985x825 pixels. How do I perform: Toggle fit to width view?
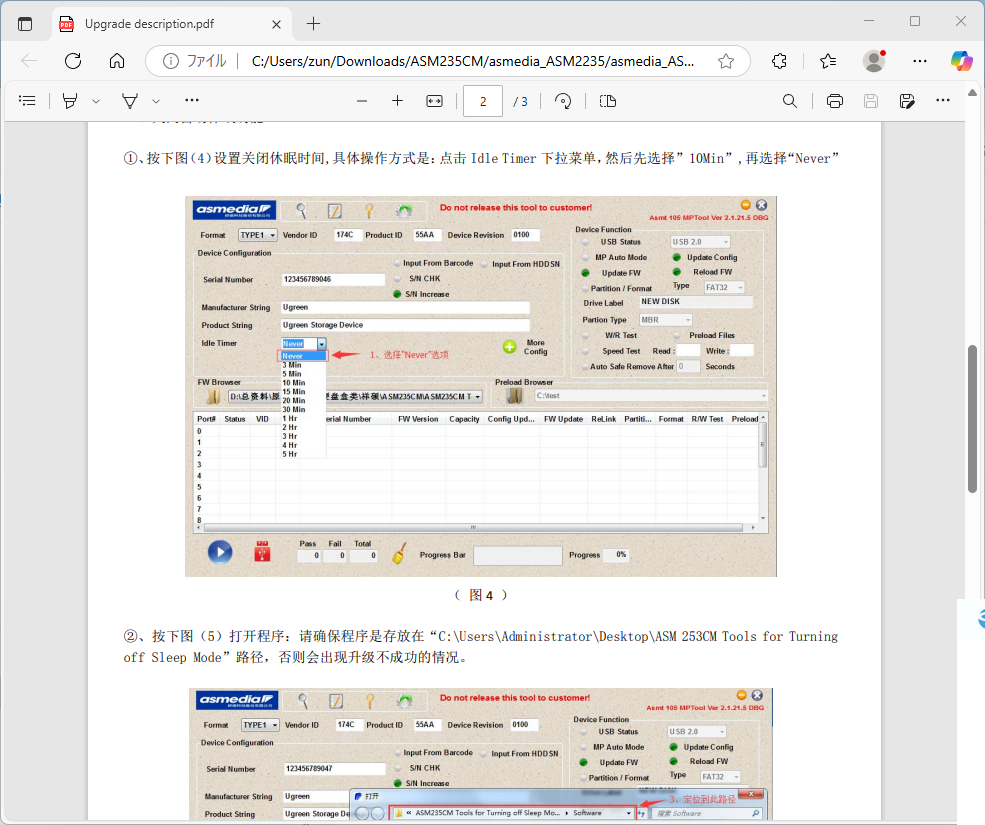pyautogui.click(x=434, y=101)
